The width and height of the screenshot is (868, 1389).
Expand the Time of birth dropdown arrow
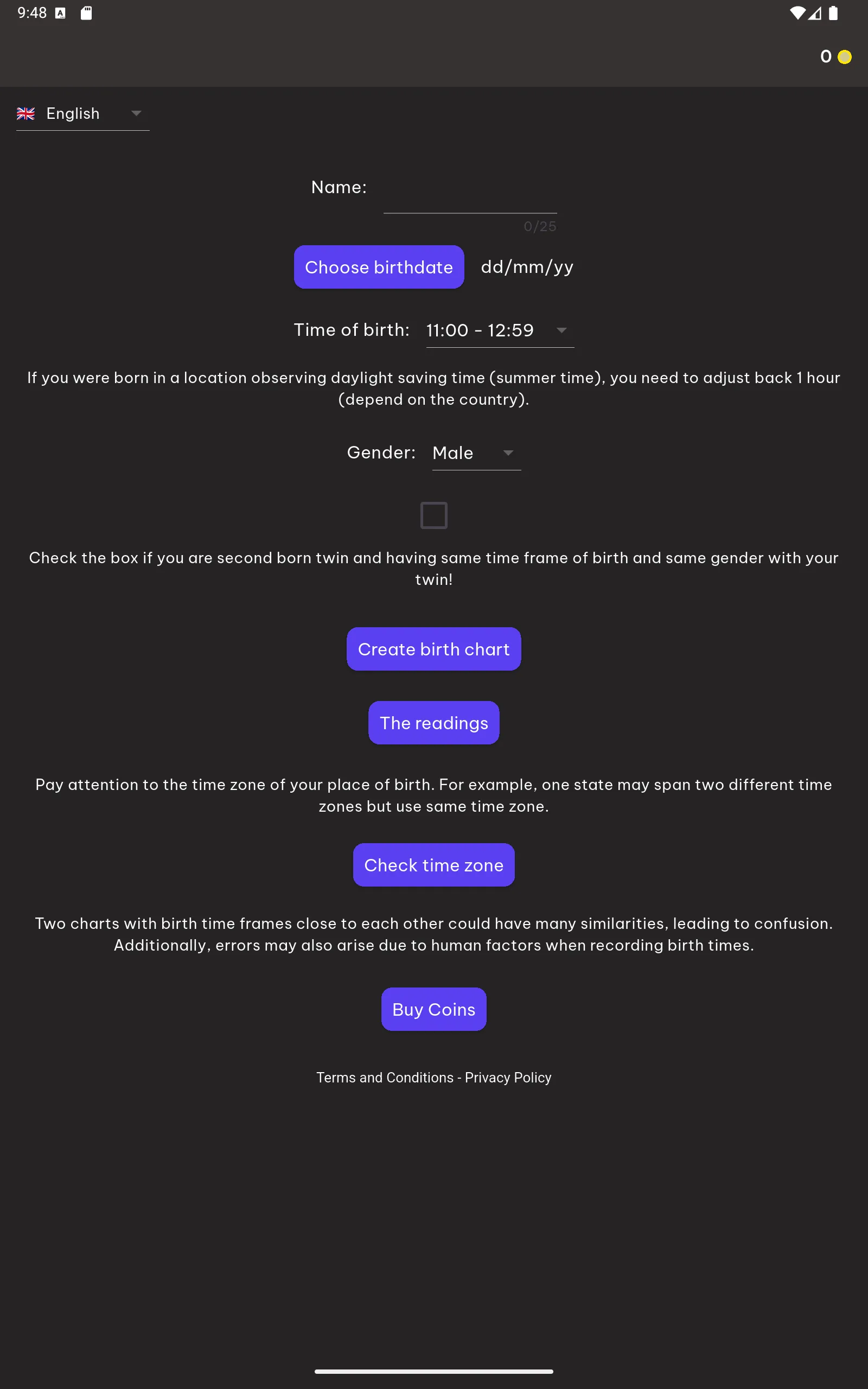click(561, 330)
